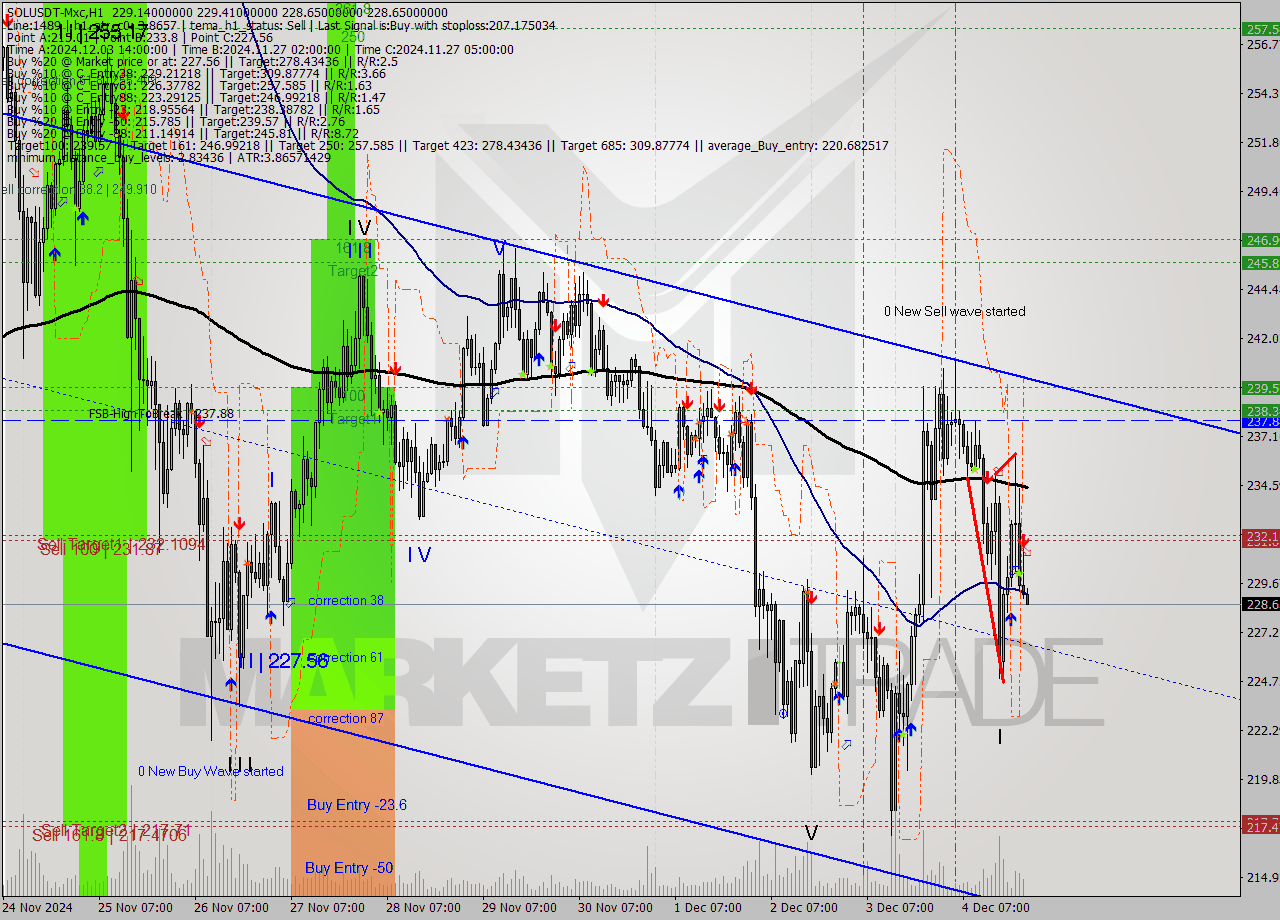Click the 'Sell 161.8 | 217.4706' label
The height and width of the screenshot is (920, 1280).
109,835
